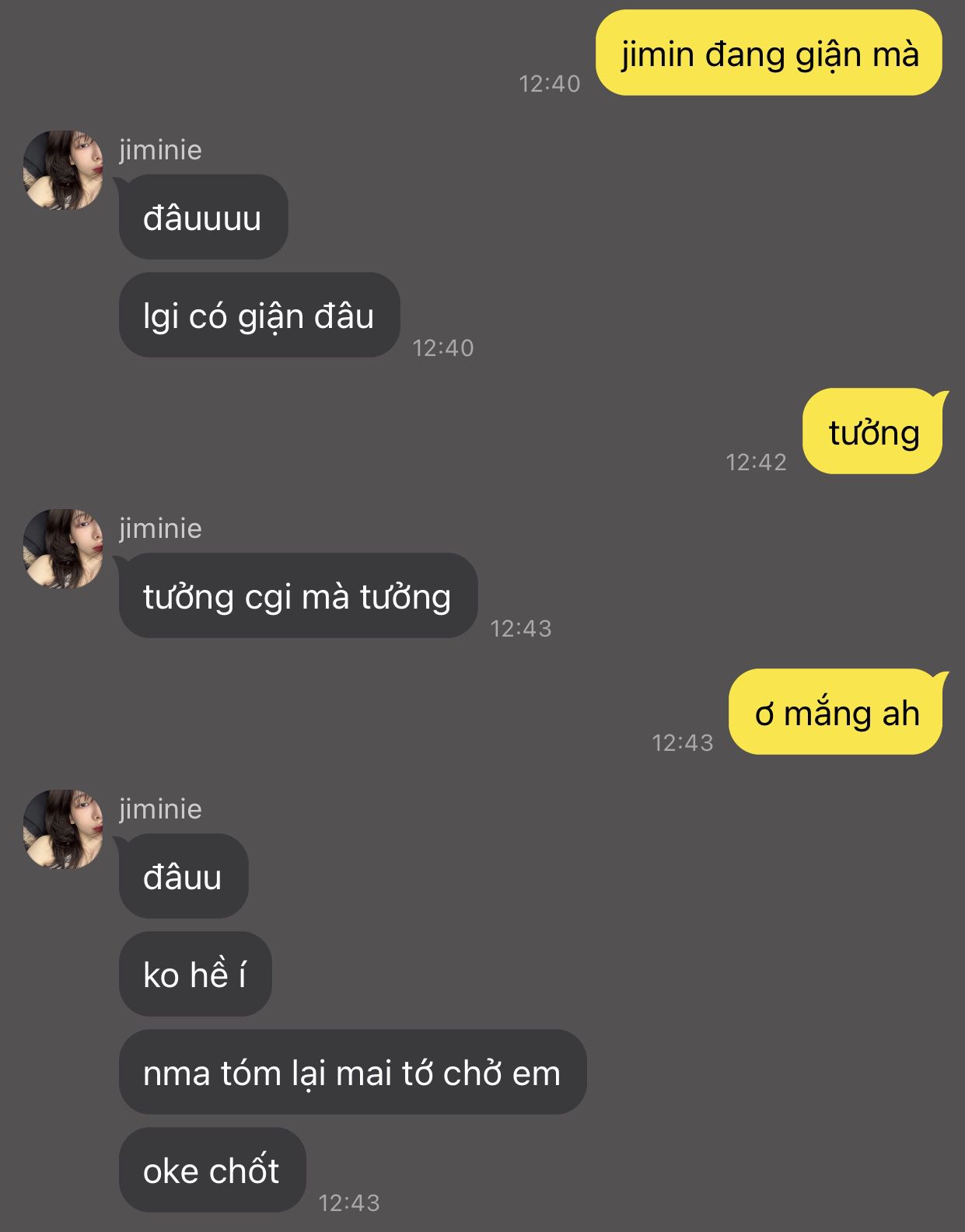The width and height of the screenshot is (965, 1232).
Task: Tap the second jiminie profile avatar
Action: coord(63,549)
